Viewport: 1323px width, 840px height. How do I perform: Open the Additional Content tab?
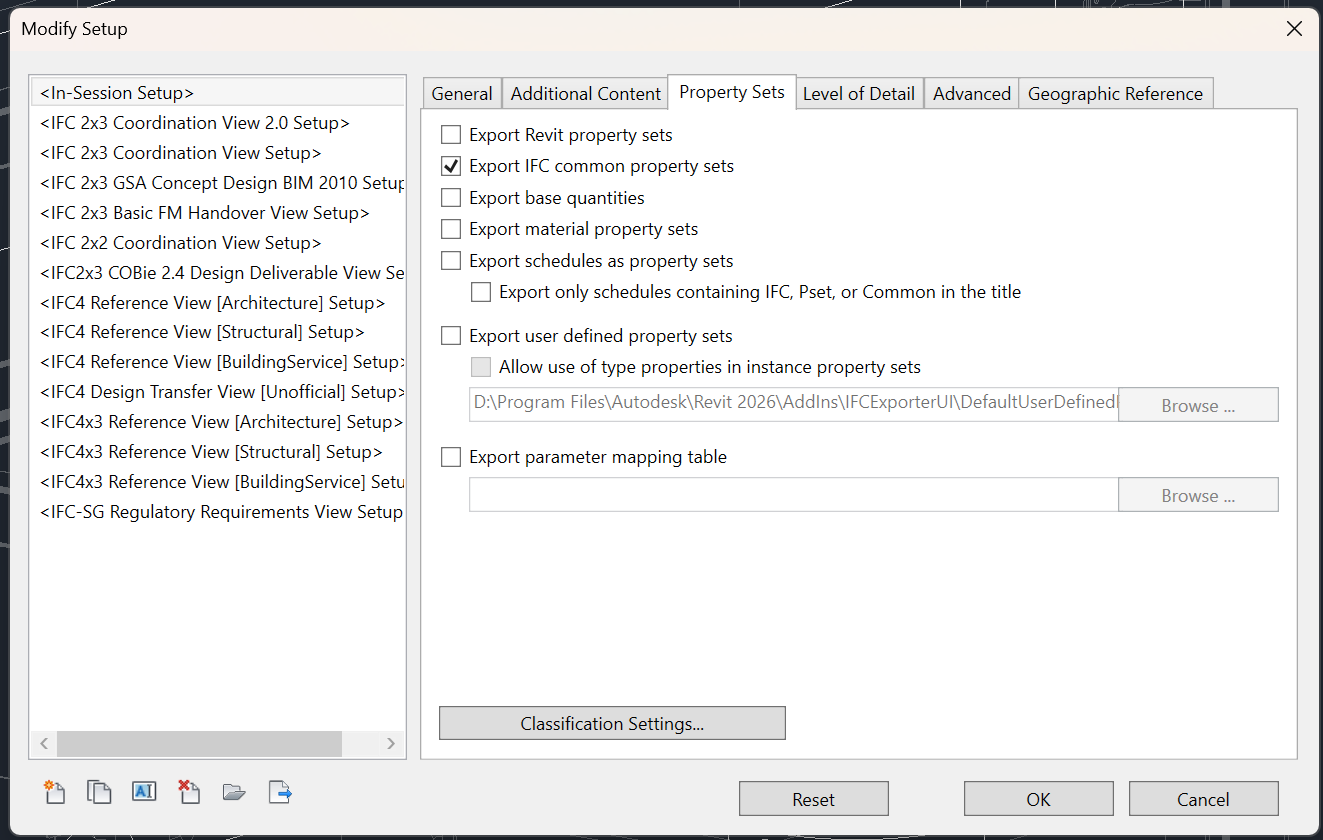click(586, 94)
